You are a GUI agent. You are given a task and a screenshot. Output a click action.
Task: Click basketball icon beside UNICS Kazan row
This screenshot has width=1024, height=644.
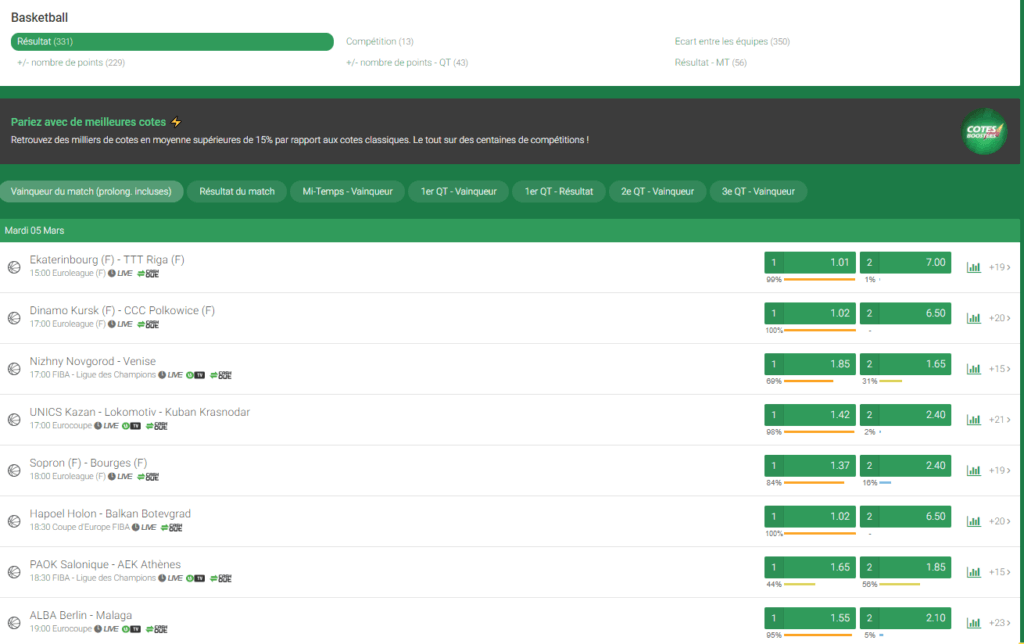click(14, 419)
